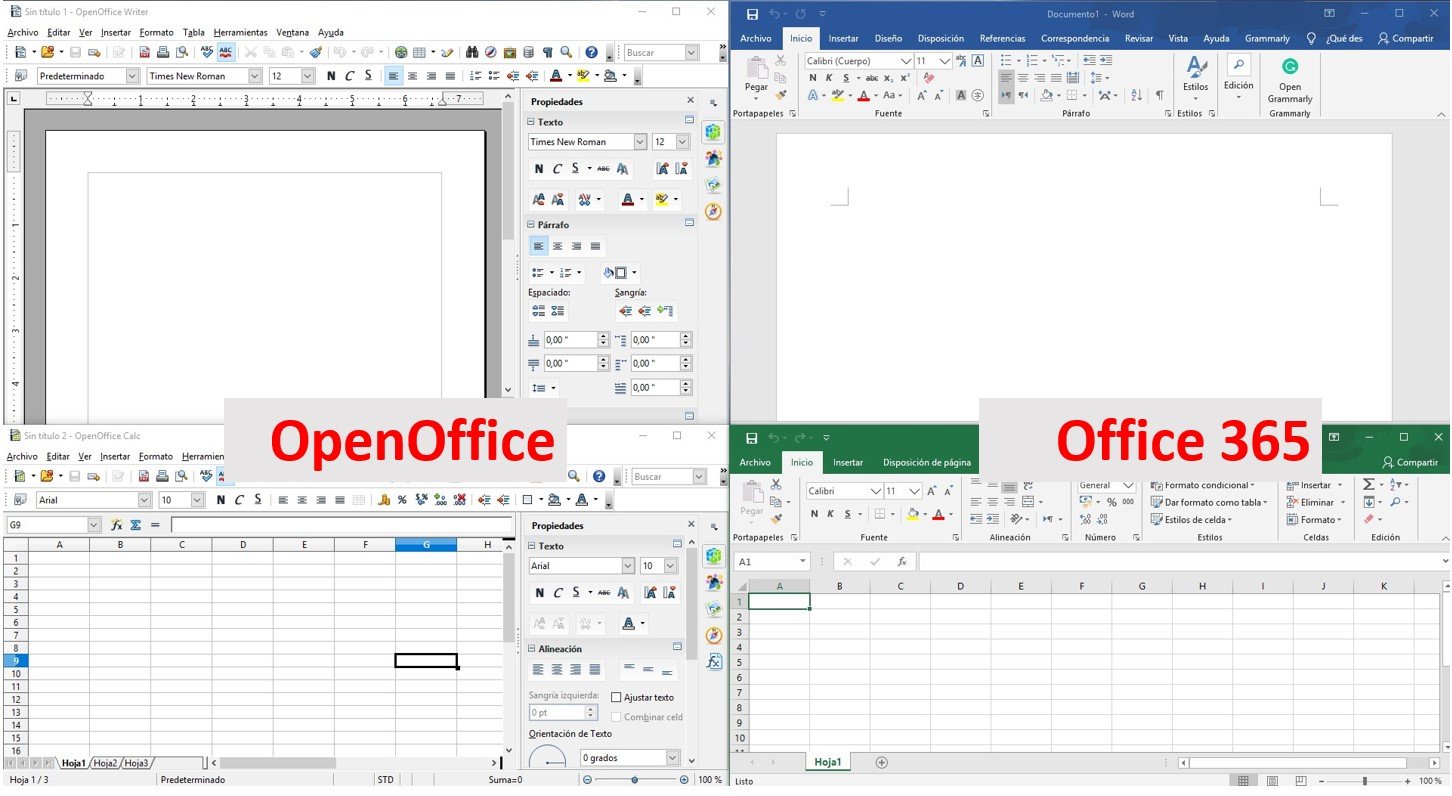Click the AutoSum sigma icon in Excel's Edición group
The width and height of the screenshot is (1452, 796).
1369,485
